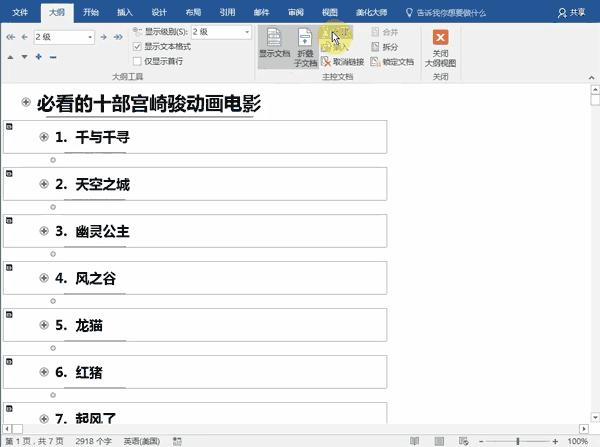
Task: Switch to the 引用 ribbon tab
Action: (x=227, y=12)
